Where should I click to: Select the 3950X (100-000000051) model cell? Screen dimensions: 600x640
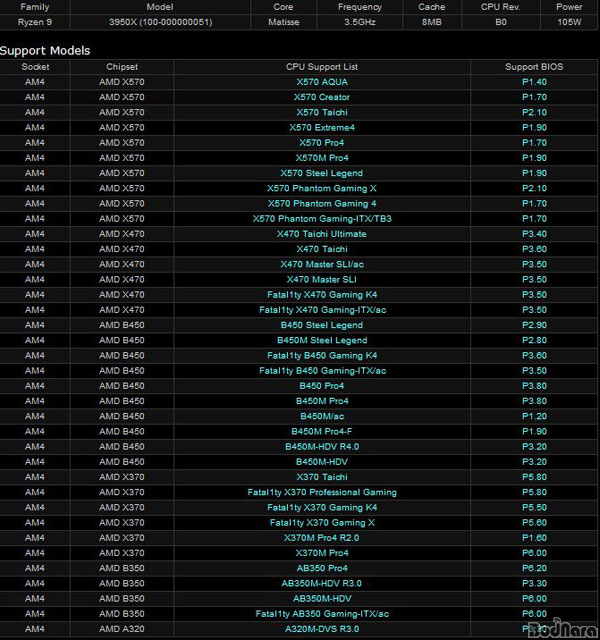pos(160,22)
